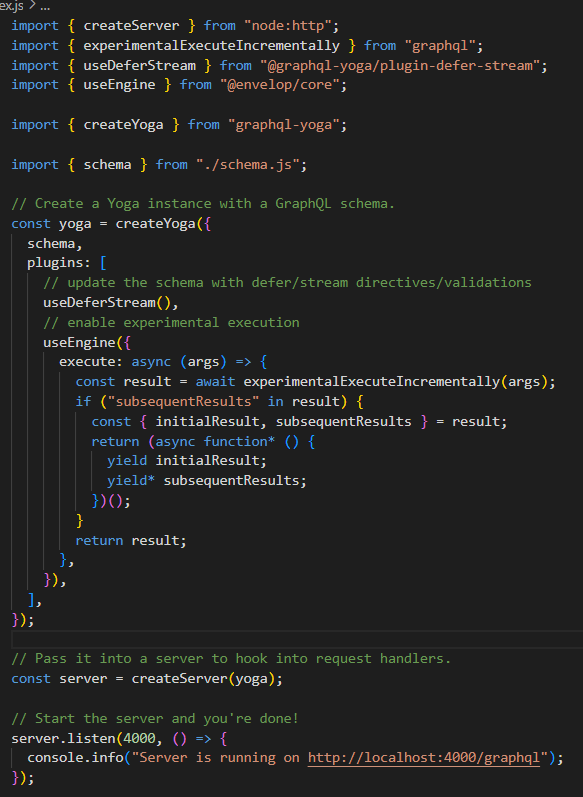This screenshot has height=797, width=583.
Task: Click the "@graphql-yoga/plugin-defer-stream" module string
Action: tap(400, 66)
